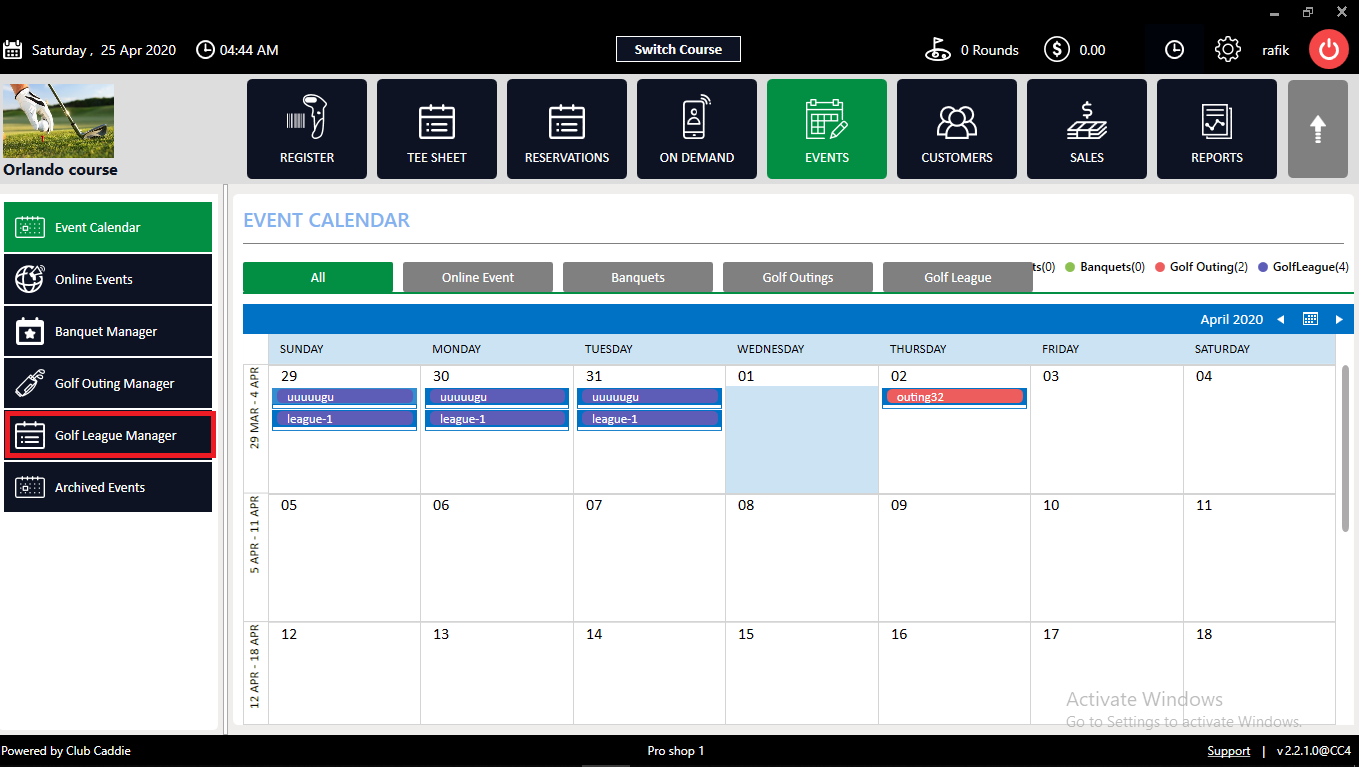Open Online Events in sidebar

(x=108, y=279)
